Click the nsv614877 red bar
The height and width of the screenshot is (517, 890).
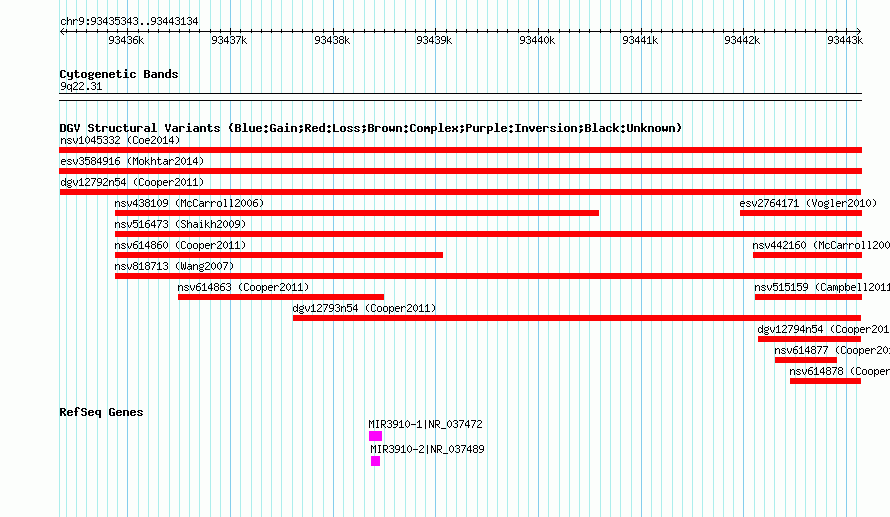[x=805, y=360]
